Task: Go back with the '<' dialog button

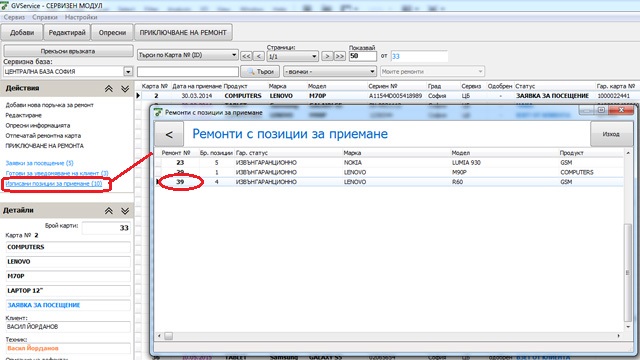Action: pyautogui.click(x=169, y=134)
